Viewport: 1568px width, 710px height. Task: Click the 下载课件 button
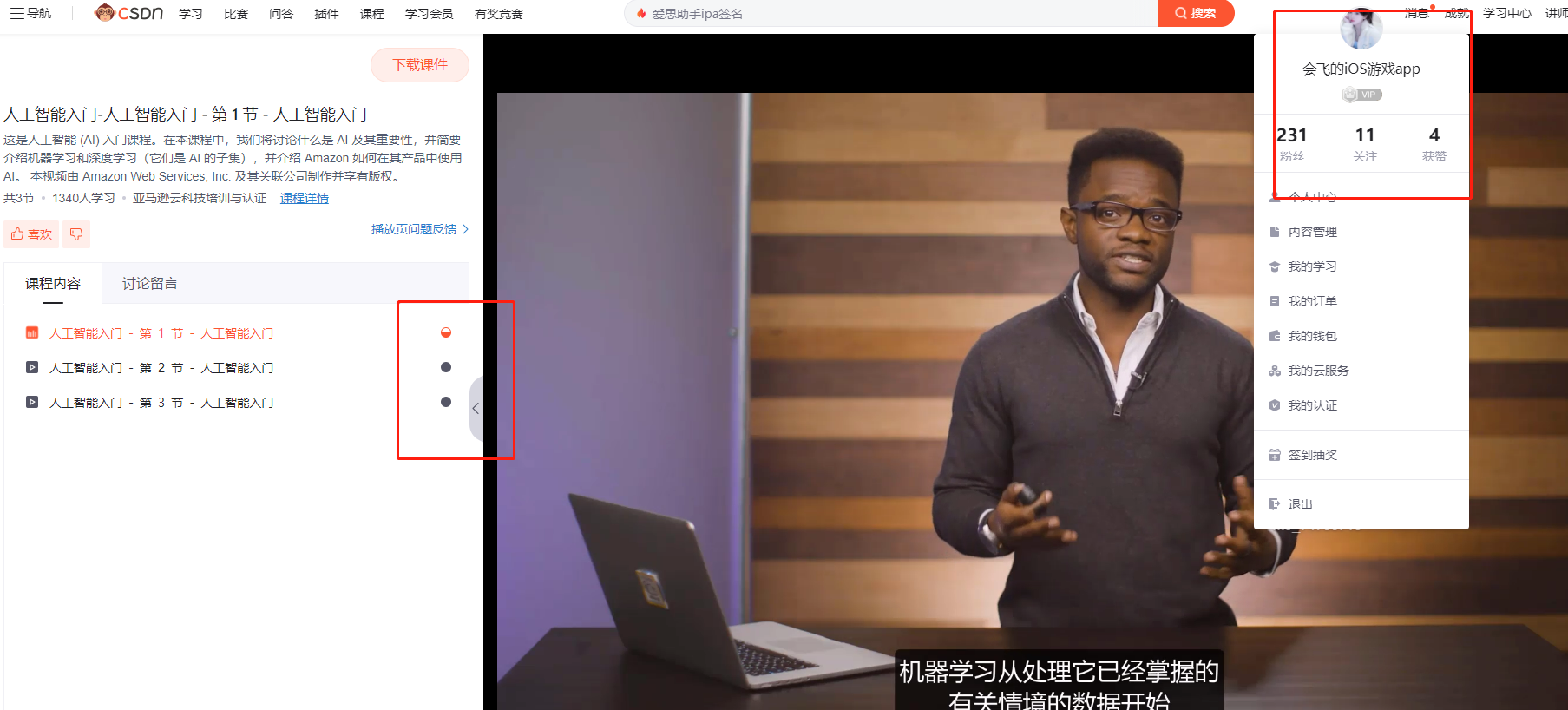[420, 65]
